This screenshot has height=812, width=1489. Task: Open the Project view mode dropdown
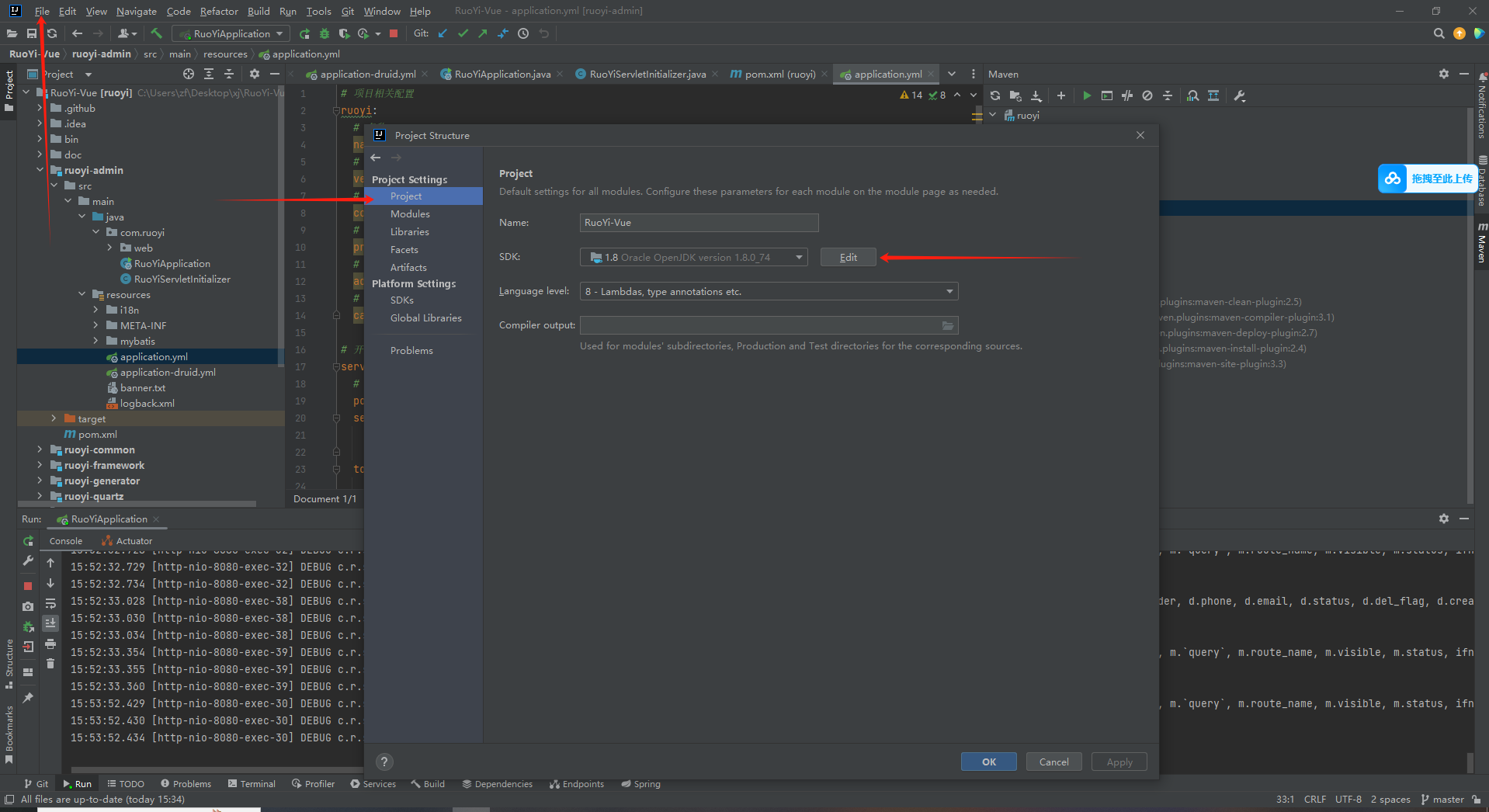[x=89, y=75]
